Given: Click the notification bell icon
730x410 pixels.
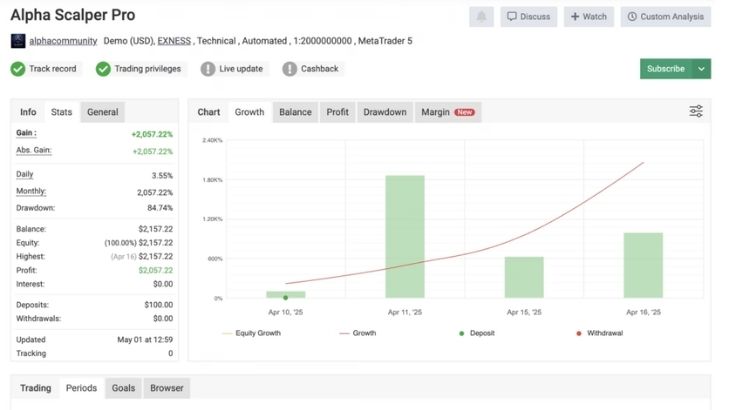Looking at the screenshot, I should tap(481, 17).
